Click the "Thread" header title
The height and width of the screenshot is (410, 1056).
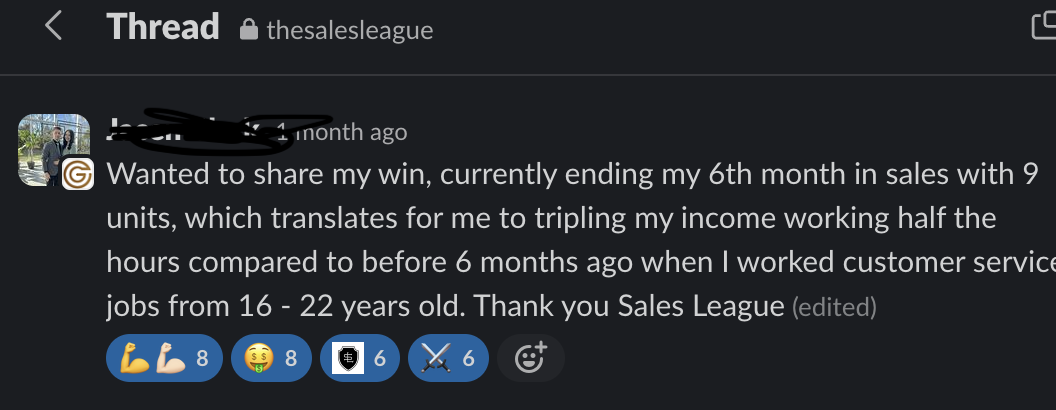point(163,27)
